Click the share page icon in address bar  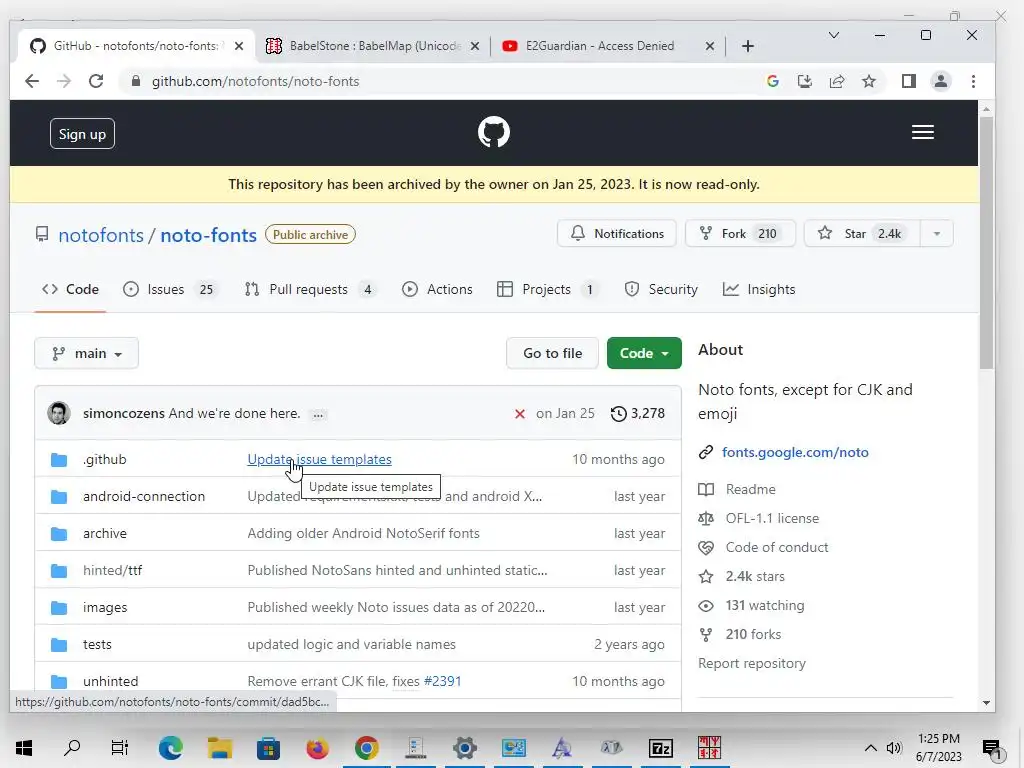coord(837,81)
